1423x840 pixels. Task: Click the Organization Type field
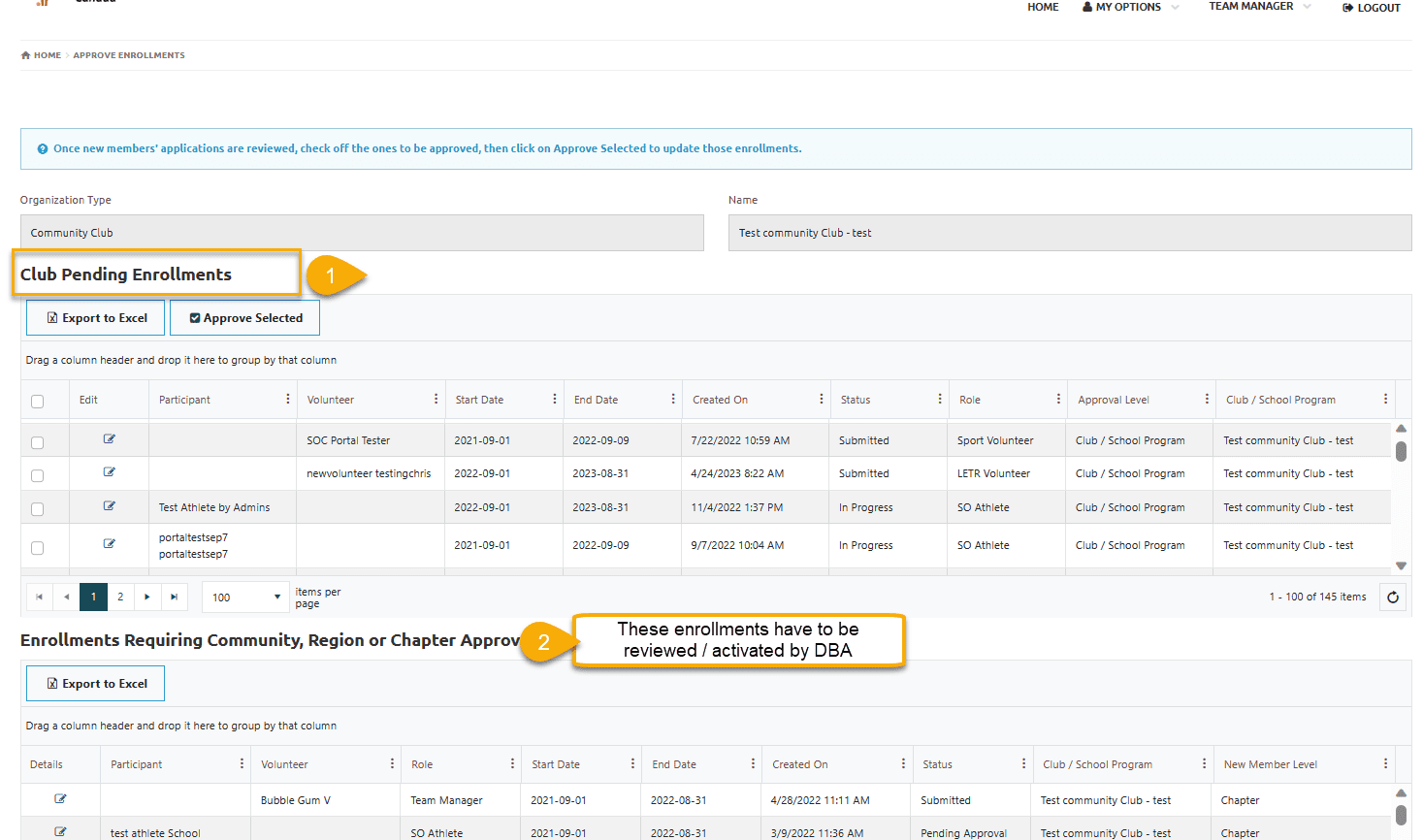[x=362, y=233]
